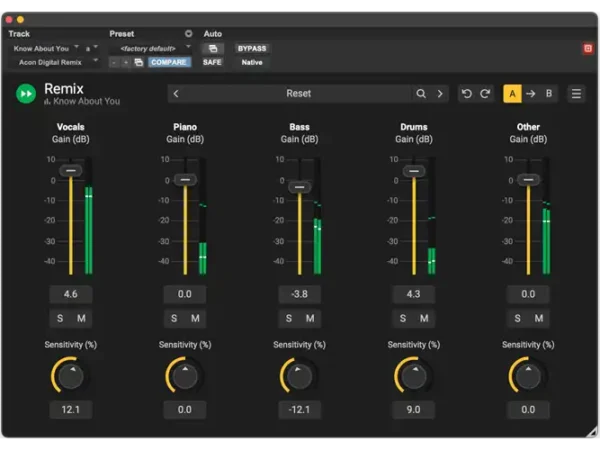Copy A settings to B arrow

coord(531,94)
